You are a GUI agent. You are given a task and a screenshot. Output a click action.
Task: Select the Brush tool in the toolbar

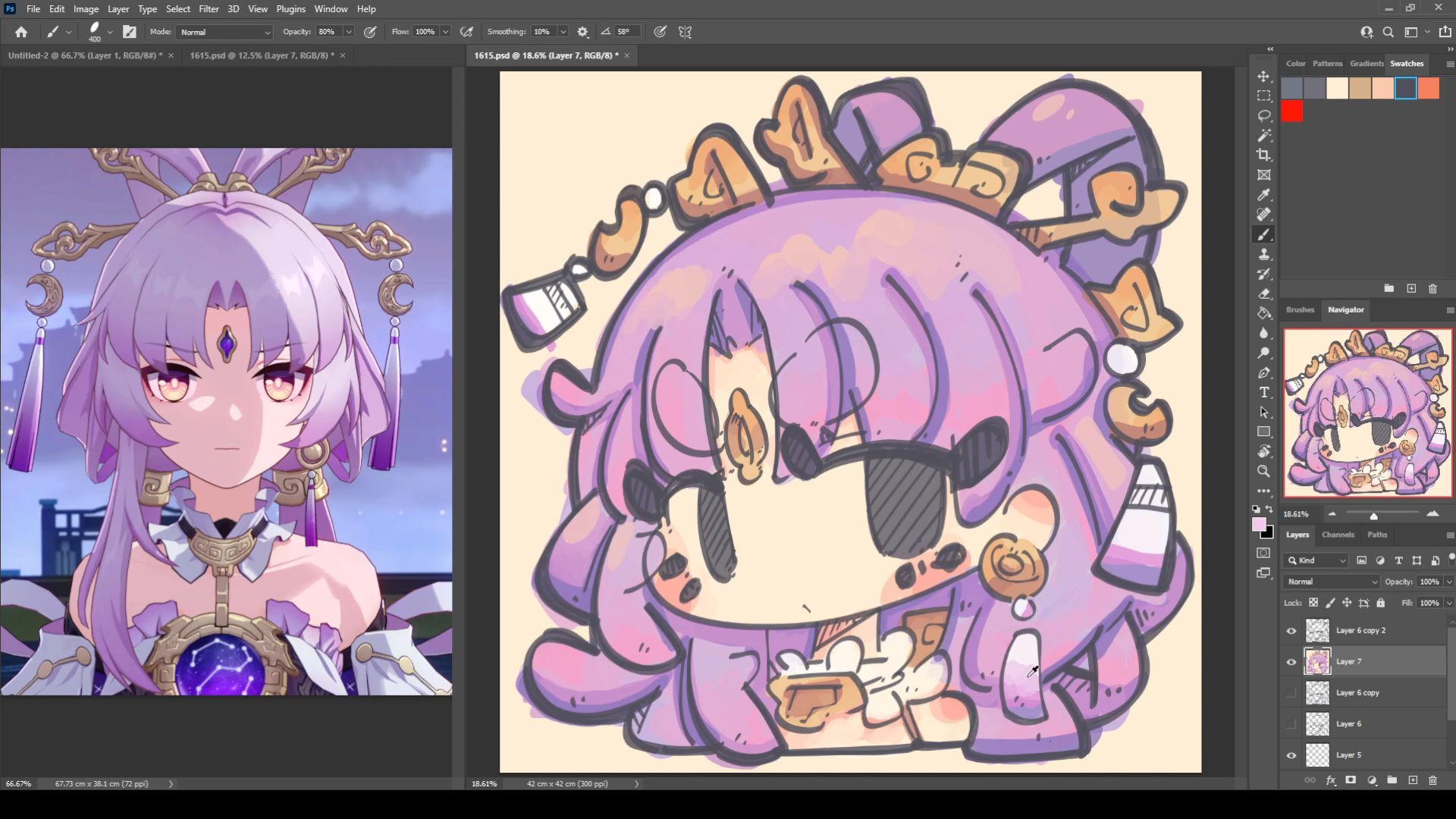pos(1264,234)
